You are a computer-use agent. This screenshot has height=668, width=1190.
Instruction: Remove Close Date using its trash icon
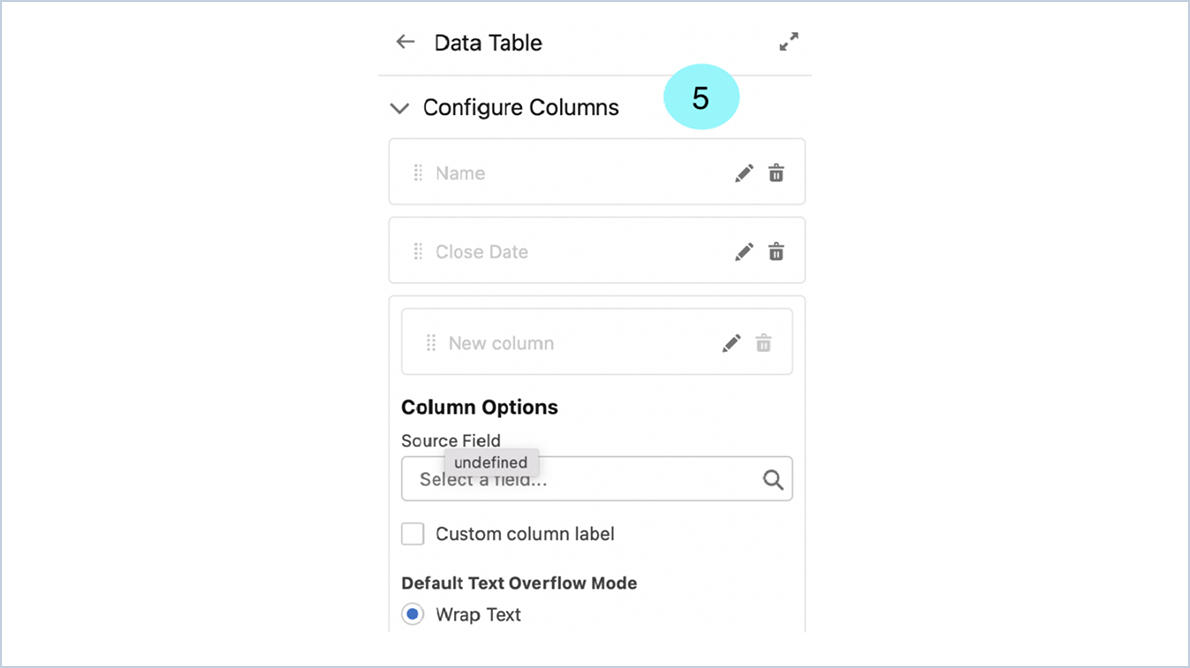776,251
